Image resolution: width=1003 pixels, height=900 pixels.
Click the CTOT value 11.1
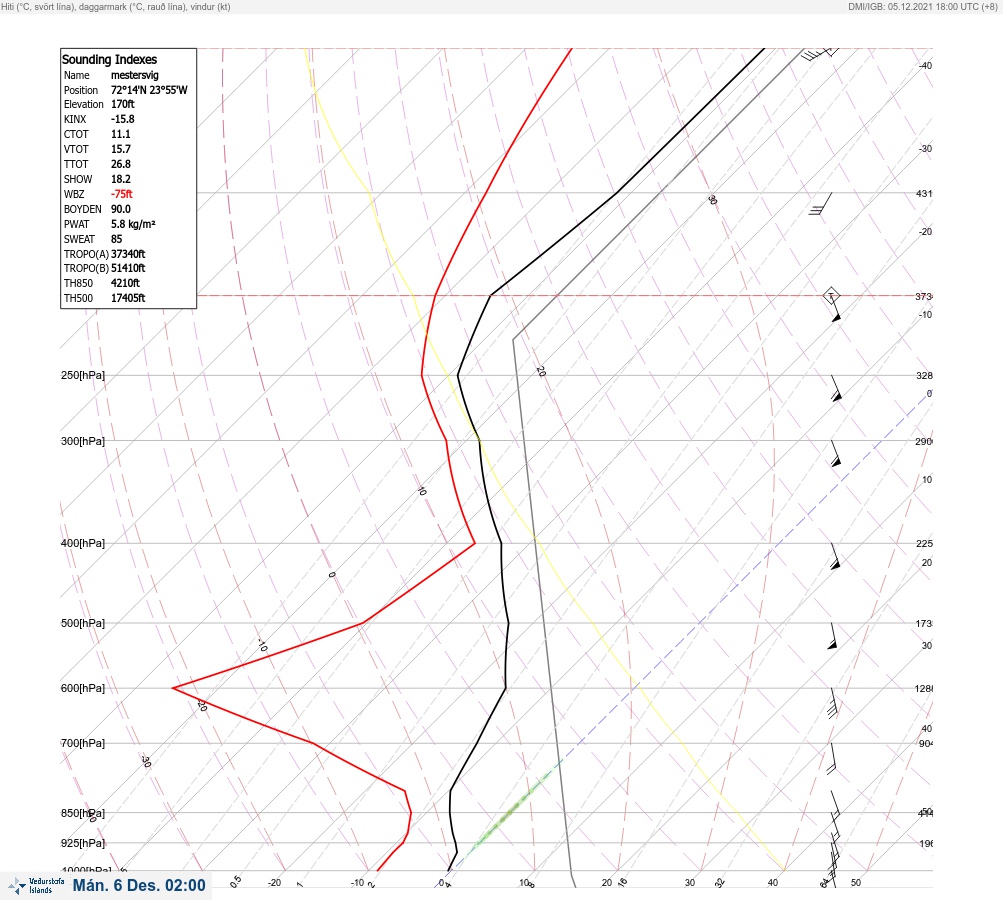tap(121, 134)
